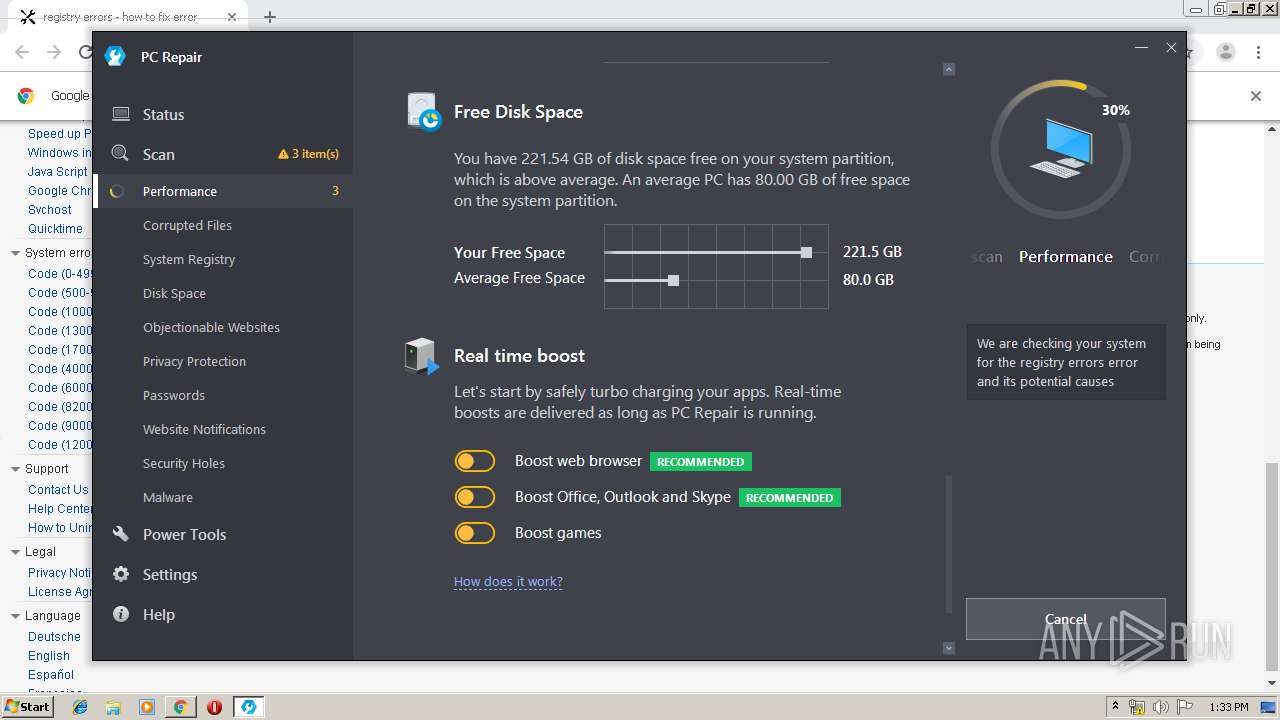The height and width of the screenshot is (720, 1280).
Task: Click the computer icon in progress circle
Action: [1061, 148]
